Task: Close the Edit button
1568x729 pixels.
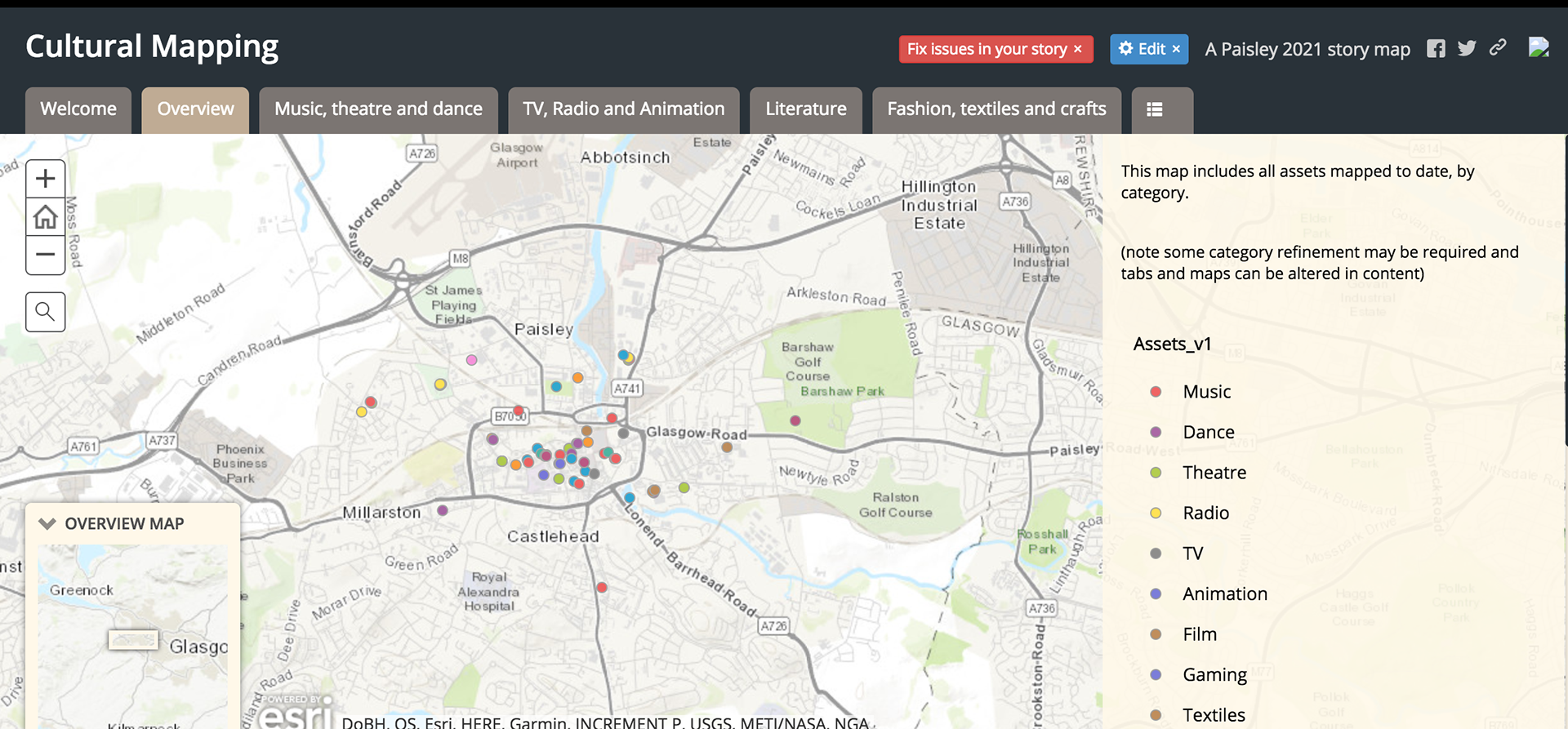Action: (1176, 49)
